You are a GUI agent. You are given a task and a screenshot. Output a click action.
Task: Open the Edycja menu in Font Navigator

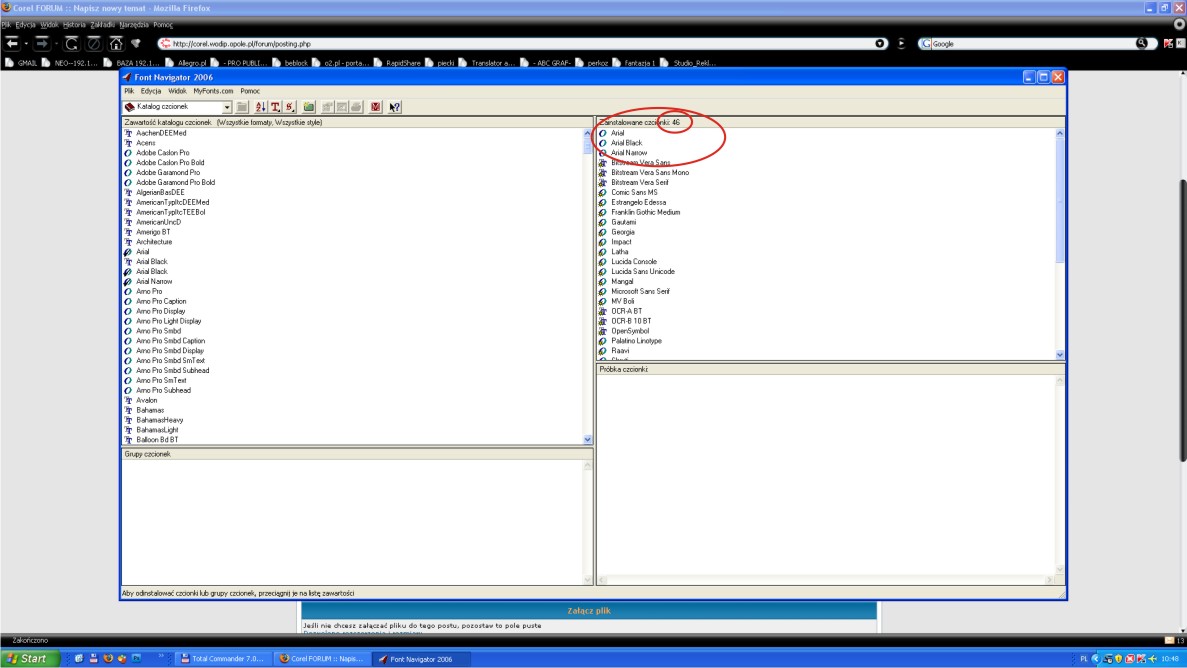(x=151, y=91)
